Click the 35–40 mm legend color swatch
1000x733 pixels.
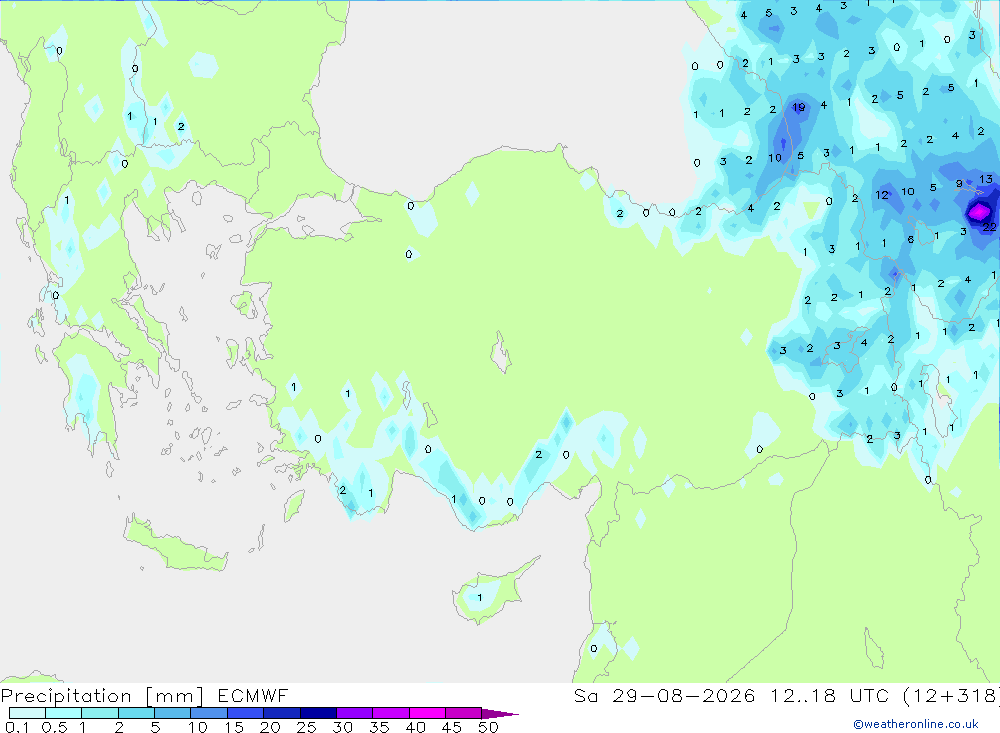click(x=391, y=713)
